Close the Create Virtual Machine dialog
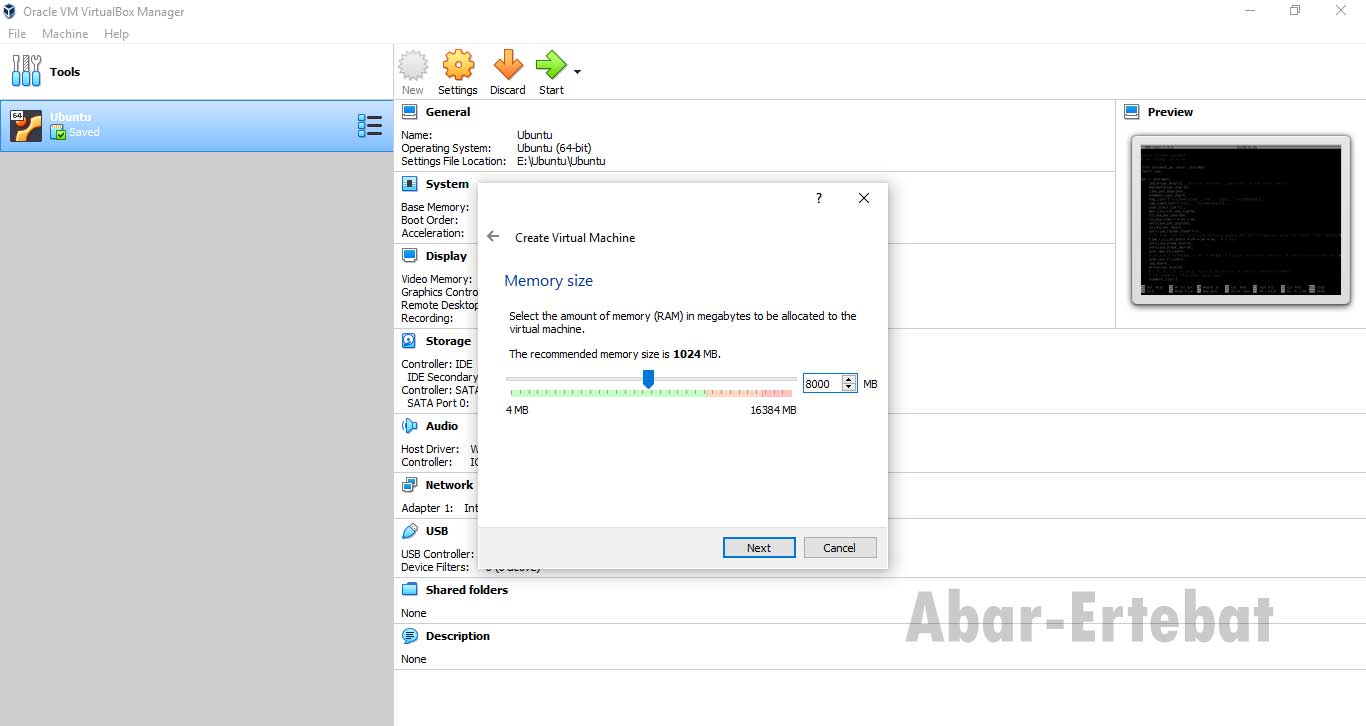This screenshot has width=1366, height=726. coord(864,198)
